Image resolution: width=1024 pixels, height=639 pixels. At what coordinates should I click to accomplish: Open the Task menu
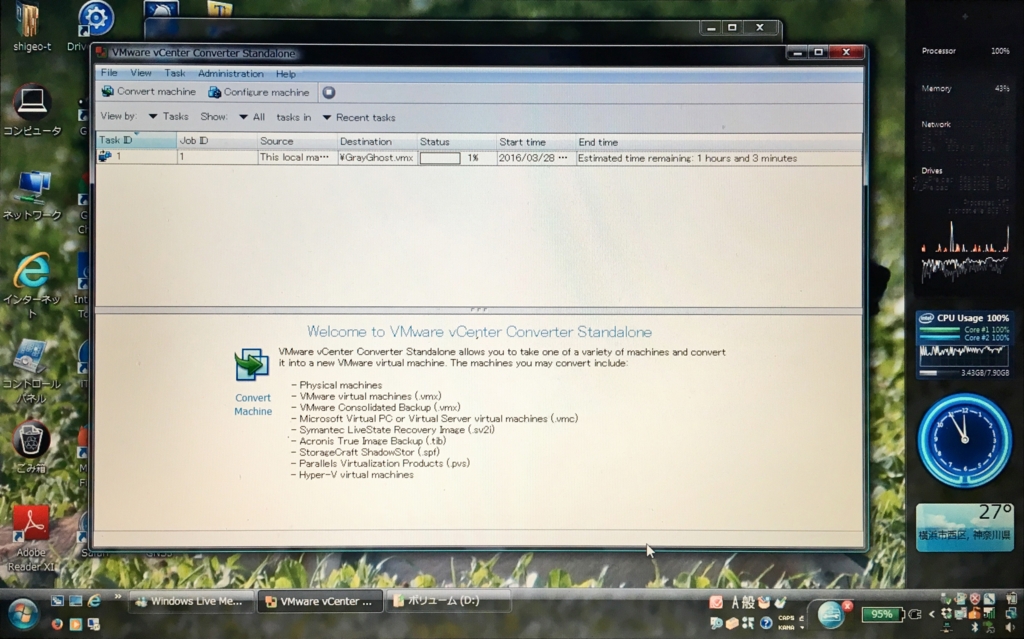(174, 73)
